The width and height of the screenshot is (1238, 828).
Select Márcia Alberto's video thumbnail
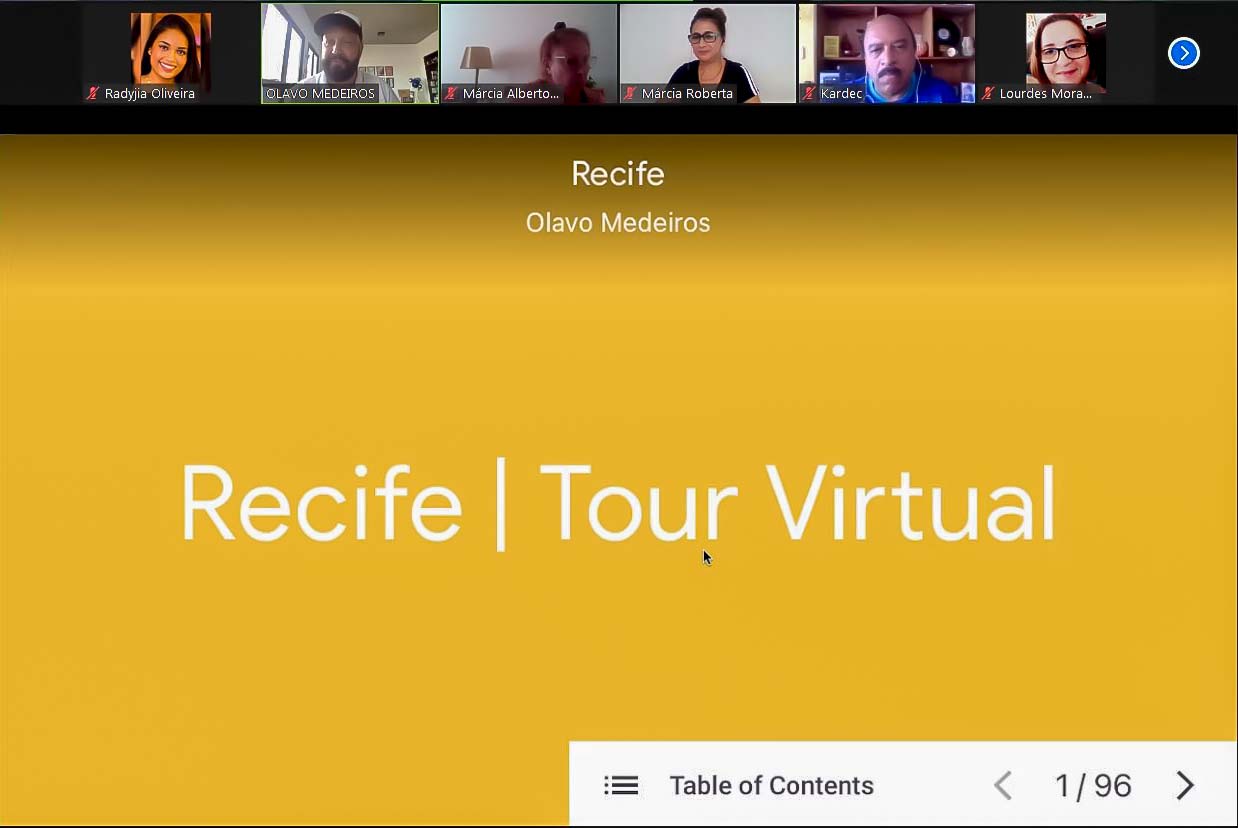529,53
